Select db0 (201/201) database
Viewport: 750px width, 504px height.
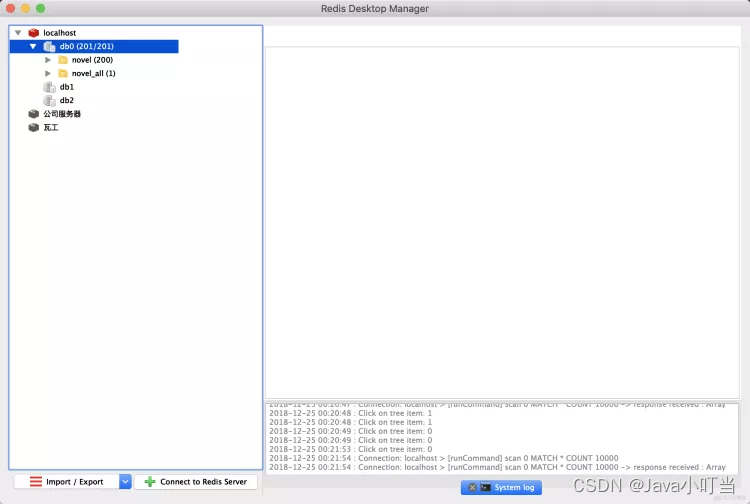pyautogui.click(x=87, y=46)
